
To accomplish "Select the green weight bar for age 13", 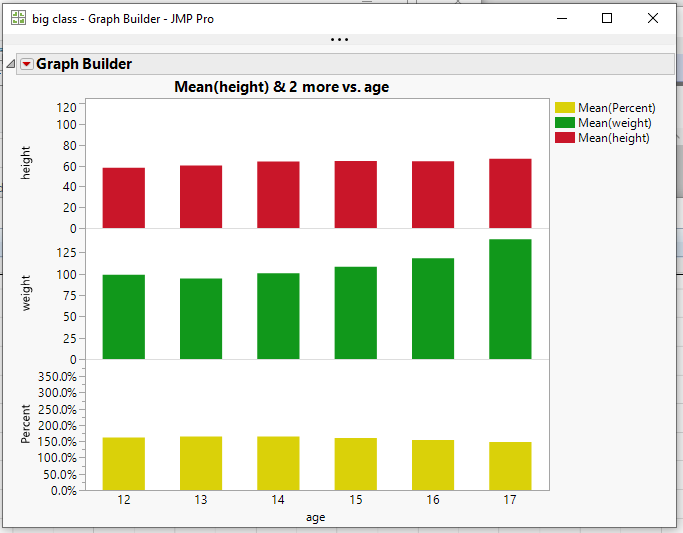I will click(x=201, y=319).
